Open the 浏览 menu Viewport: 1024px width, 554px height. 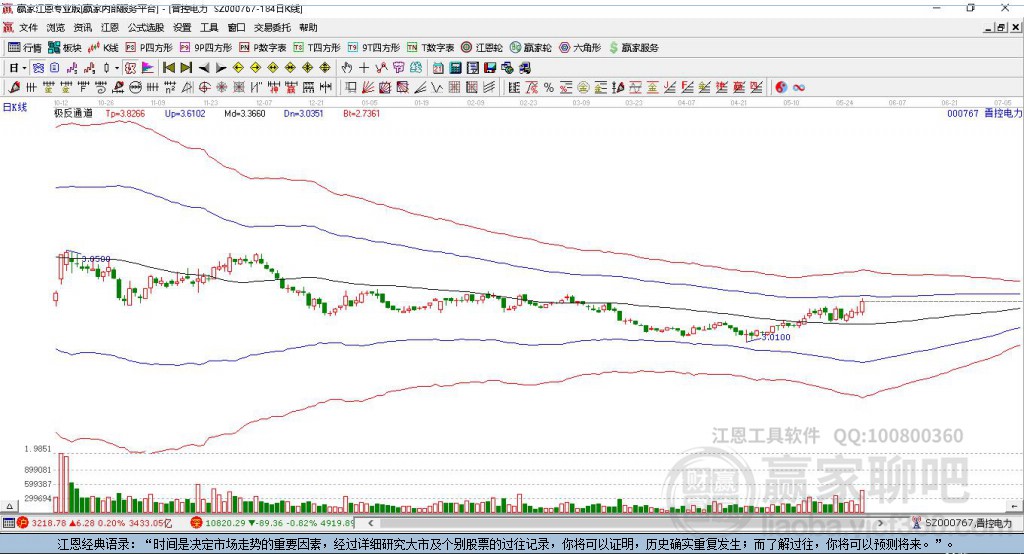pyautogui.click(x=56, y=27)
